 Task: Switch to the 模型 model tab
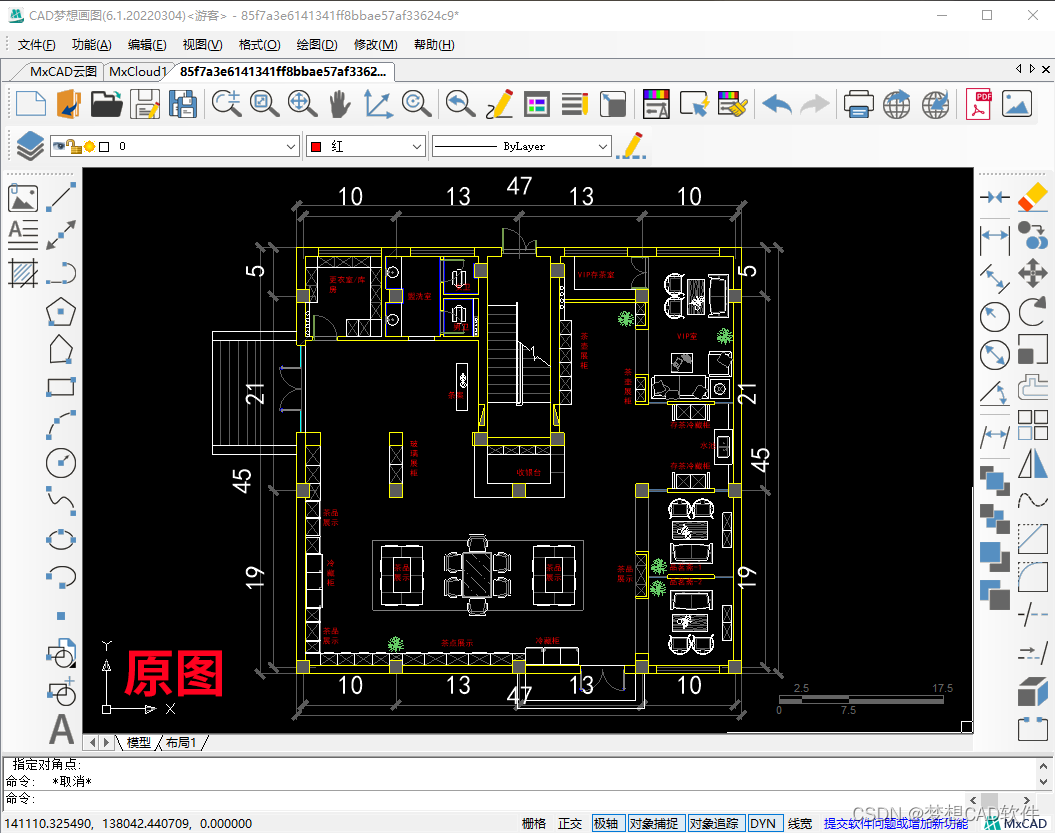tap(139, 743)
